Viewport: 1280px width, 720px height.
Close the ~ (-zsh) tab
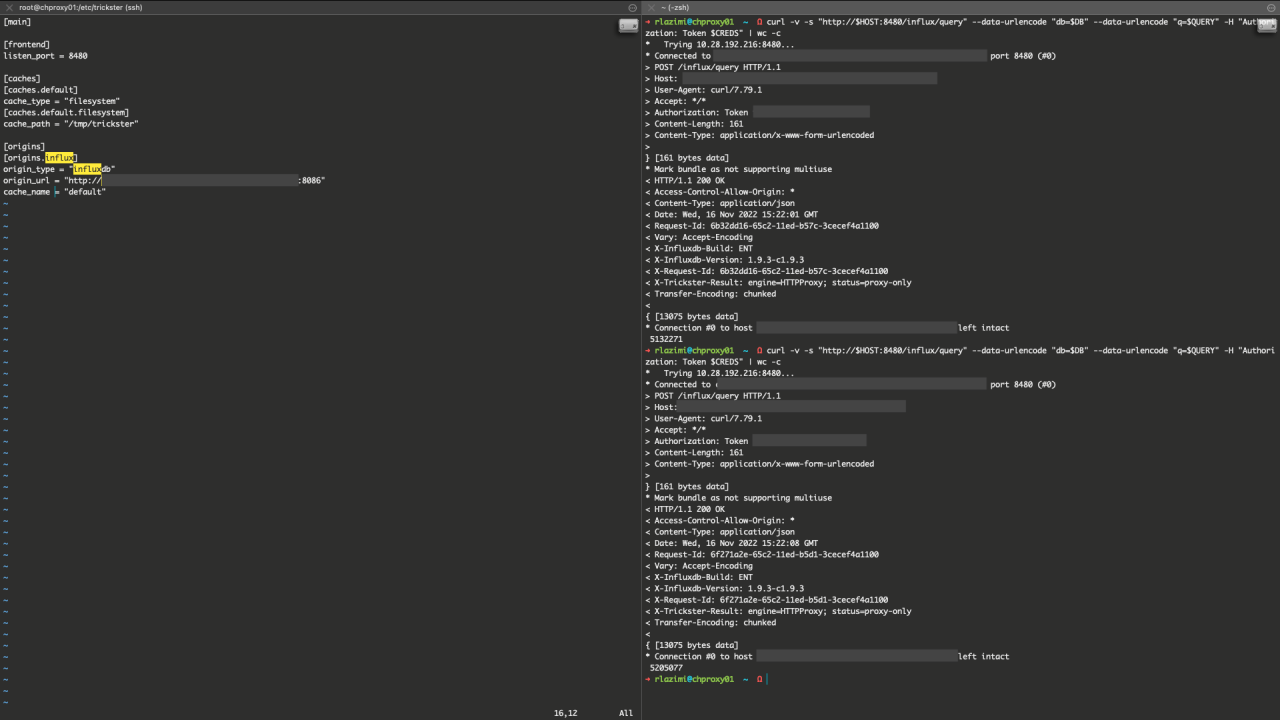pyautogui.click(x=651, y=7)
